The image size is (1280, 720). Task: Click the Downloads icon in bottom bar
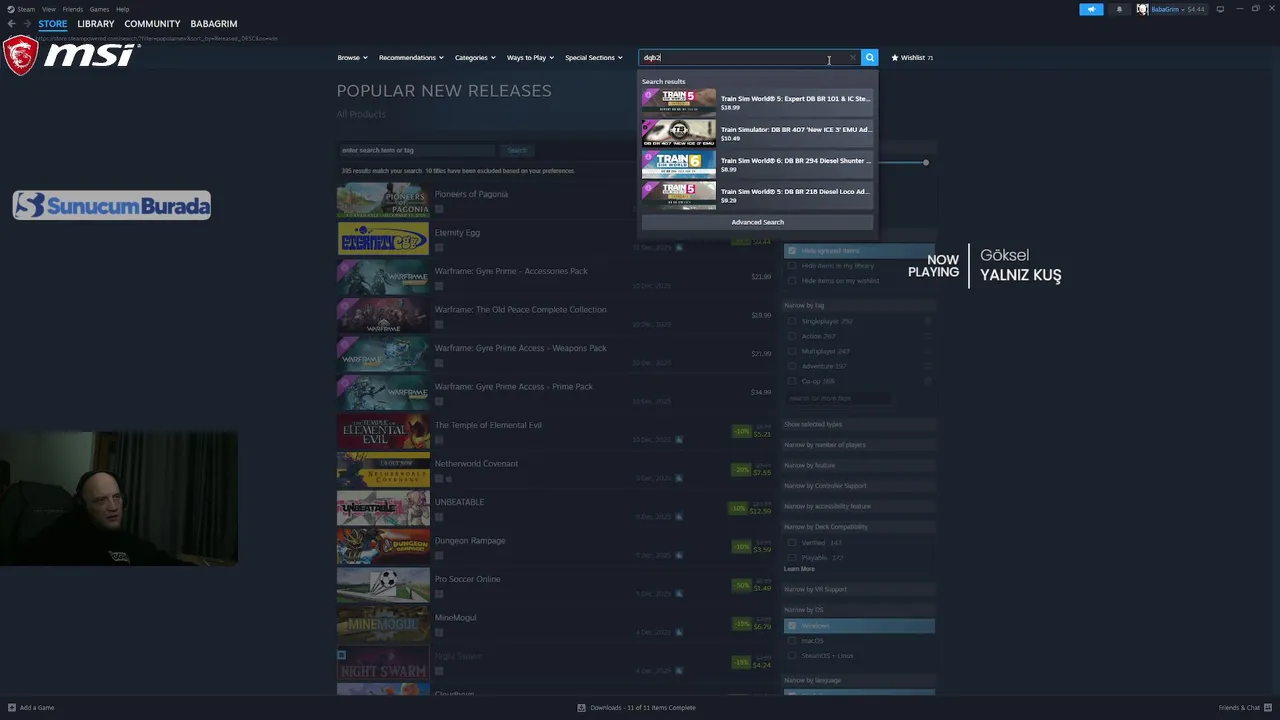tap(581, 707)
